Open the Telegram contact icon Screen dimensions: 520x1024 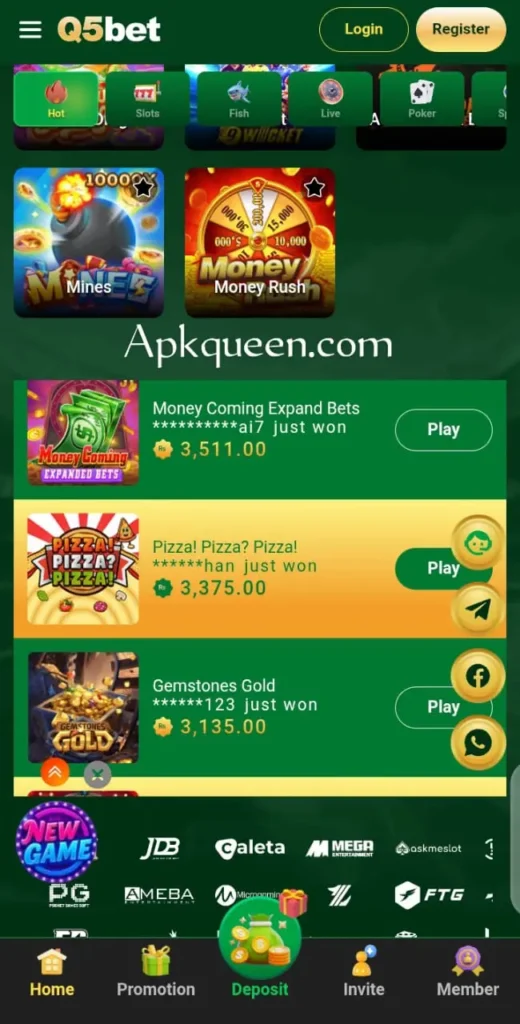click(479, 609)
